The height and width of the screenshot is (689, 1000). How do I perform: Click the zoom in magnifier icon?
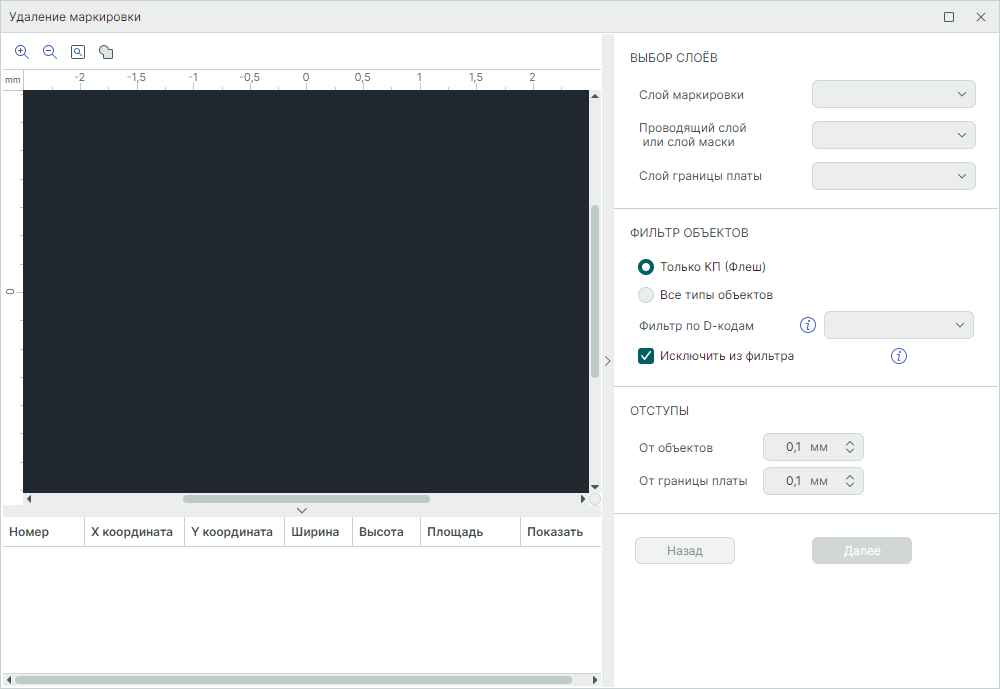(x=22, y=52)
